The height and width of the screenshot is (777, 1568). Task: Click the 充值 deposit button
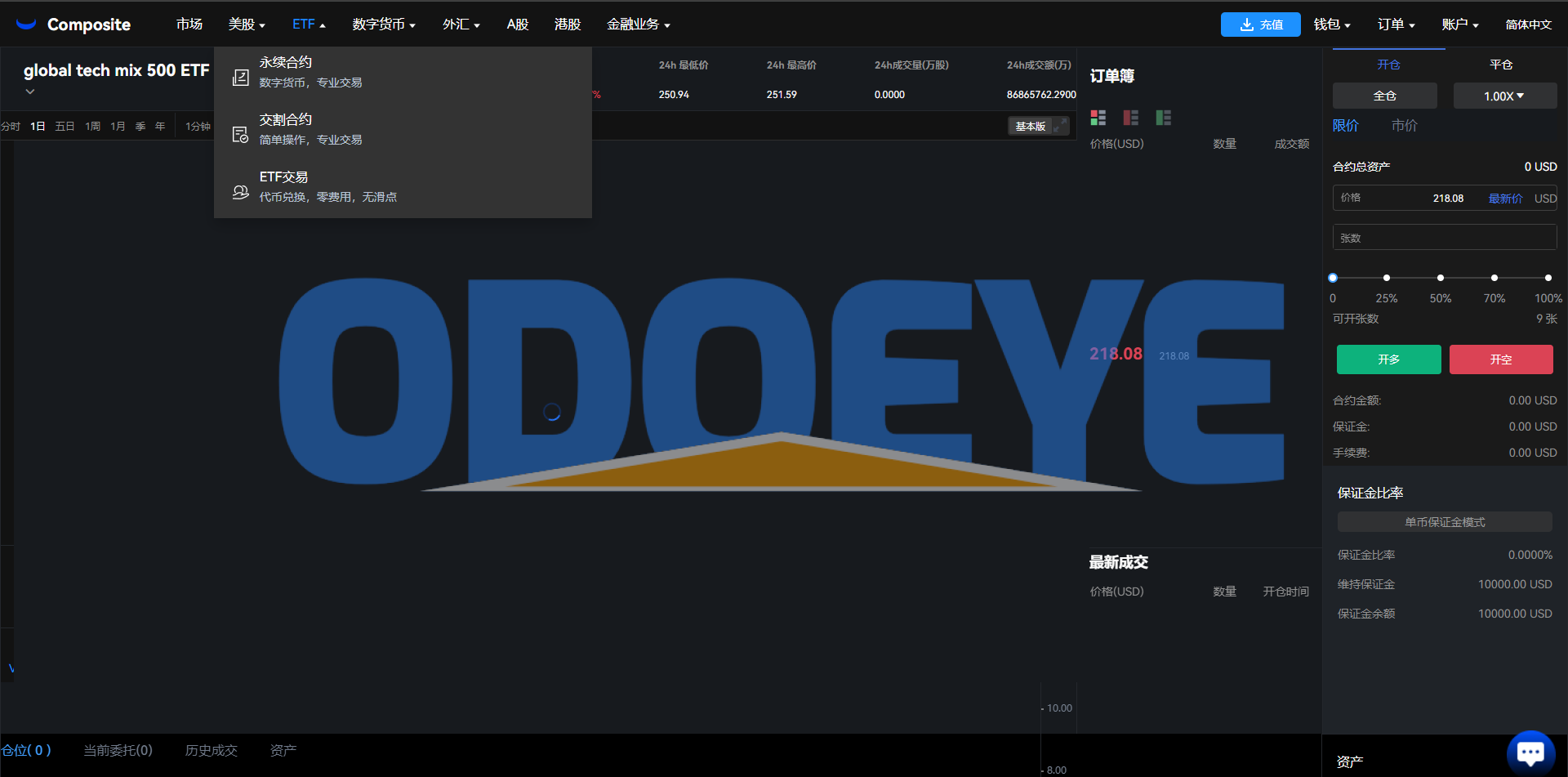click(1261, 25)
